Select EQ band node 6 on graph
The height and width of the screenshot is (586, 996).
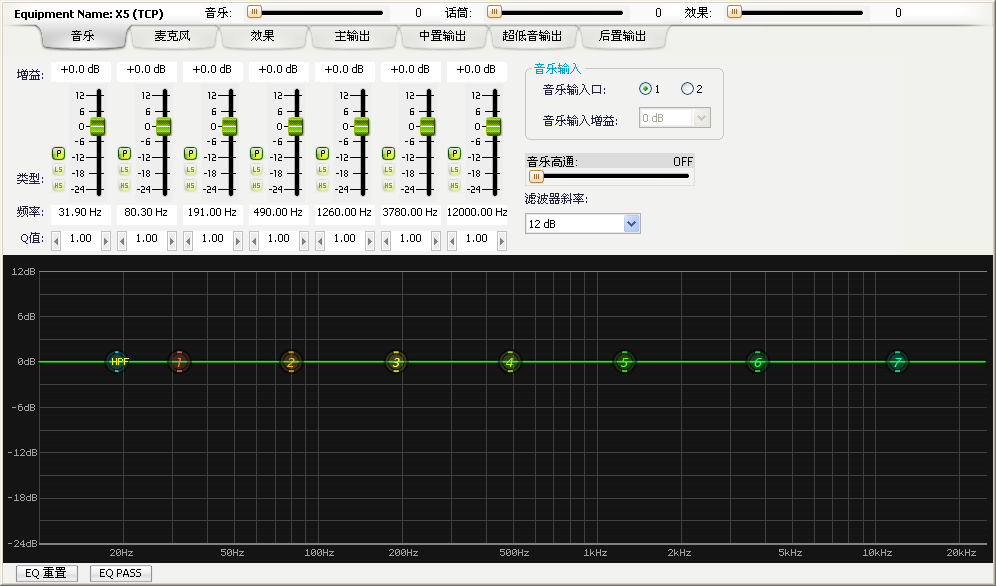(757, 362)
